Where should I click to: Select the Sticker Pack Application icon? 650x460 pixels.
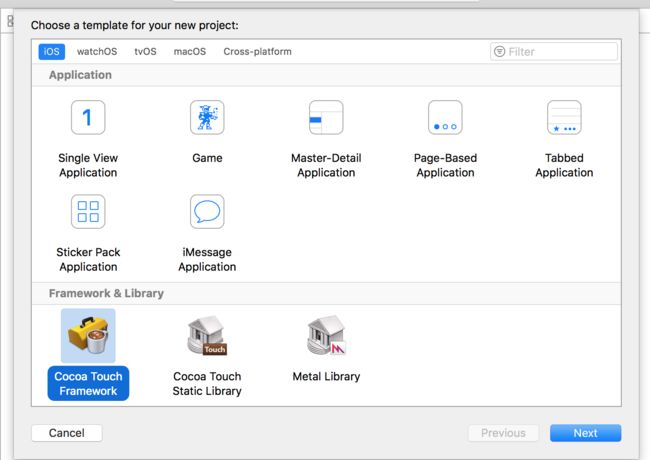click(x=88, y=211)
